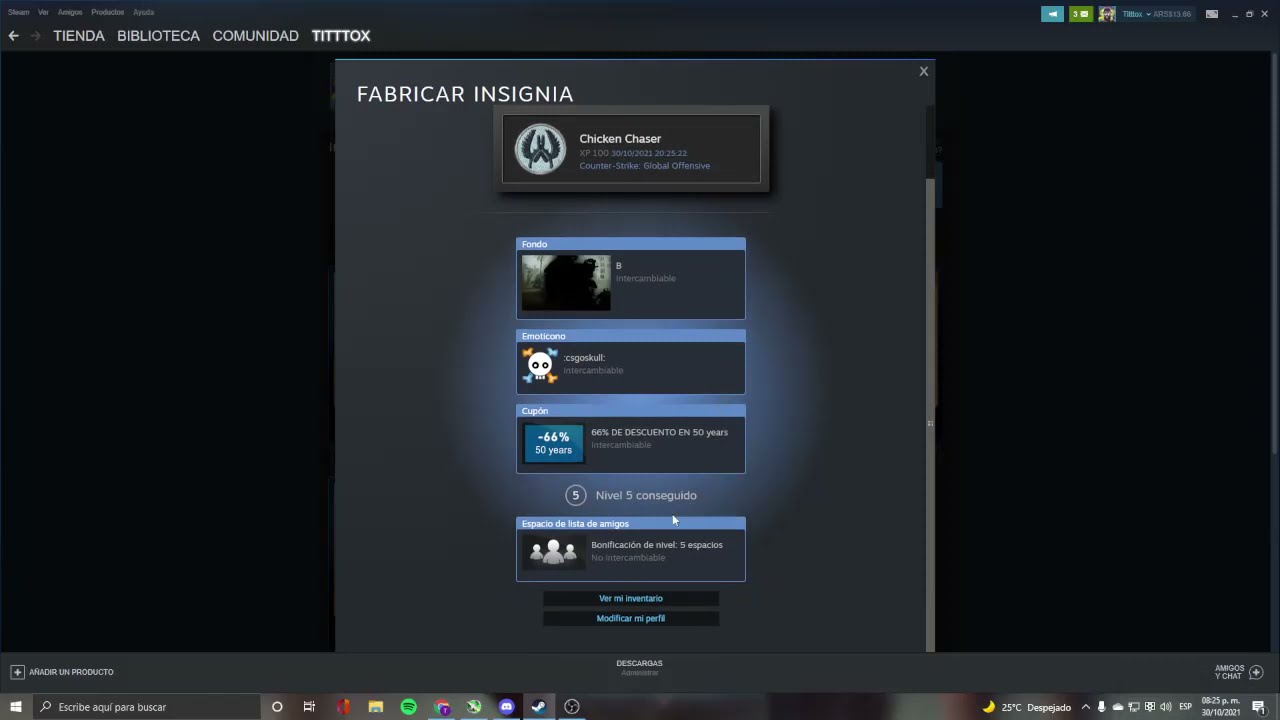This screenshot has height=720, width=1280.
Task: Open the Ayuda menu
Action: coord(144,12)
